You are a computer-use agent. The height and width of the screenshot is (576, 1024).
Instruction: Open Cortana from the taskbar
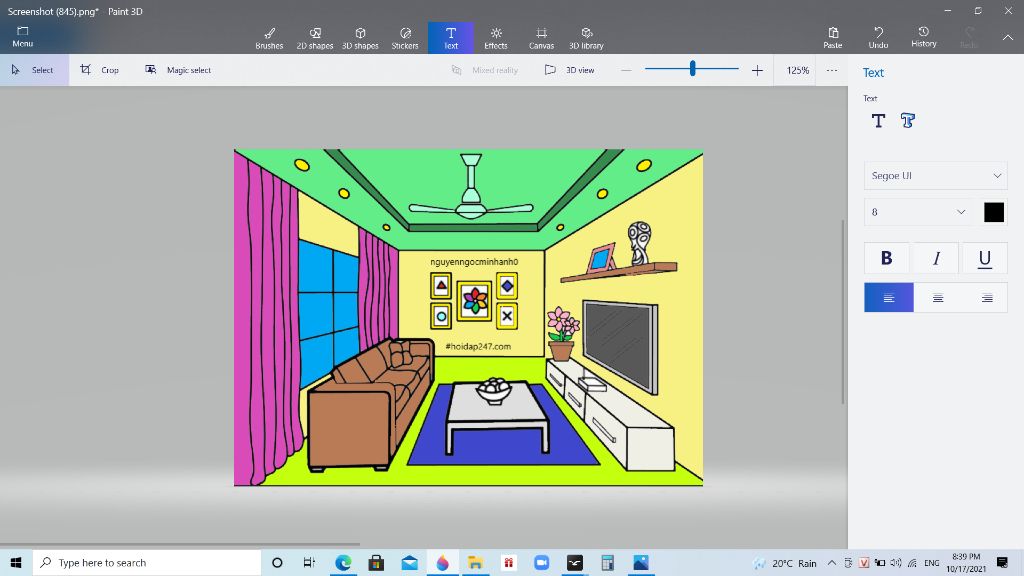[x=277, y=562]
